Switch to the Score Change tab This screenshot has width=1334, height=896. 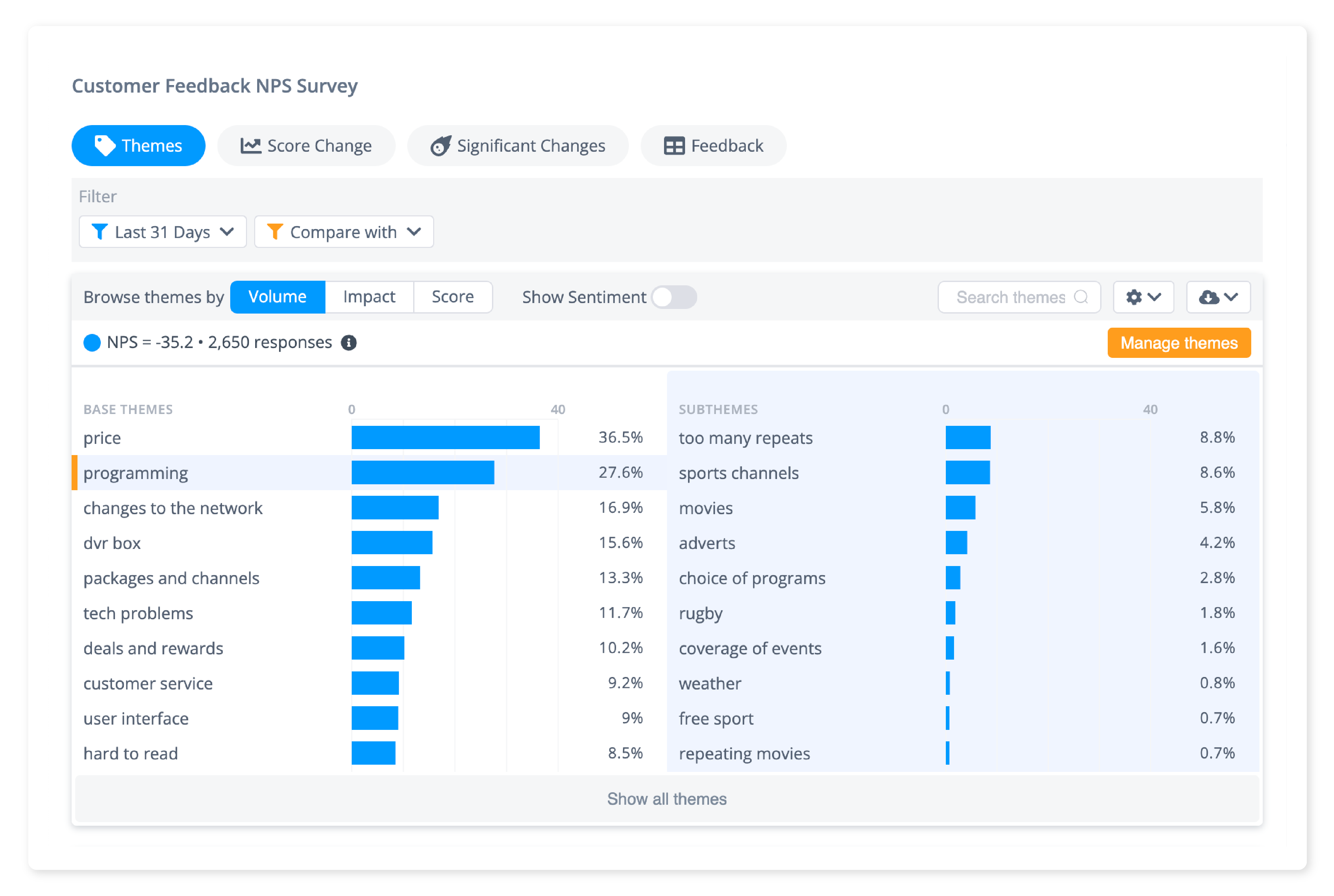tap(306, 146)
